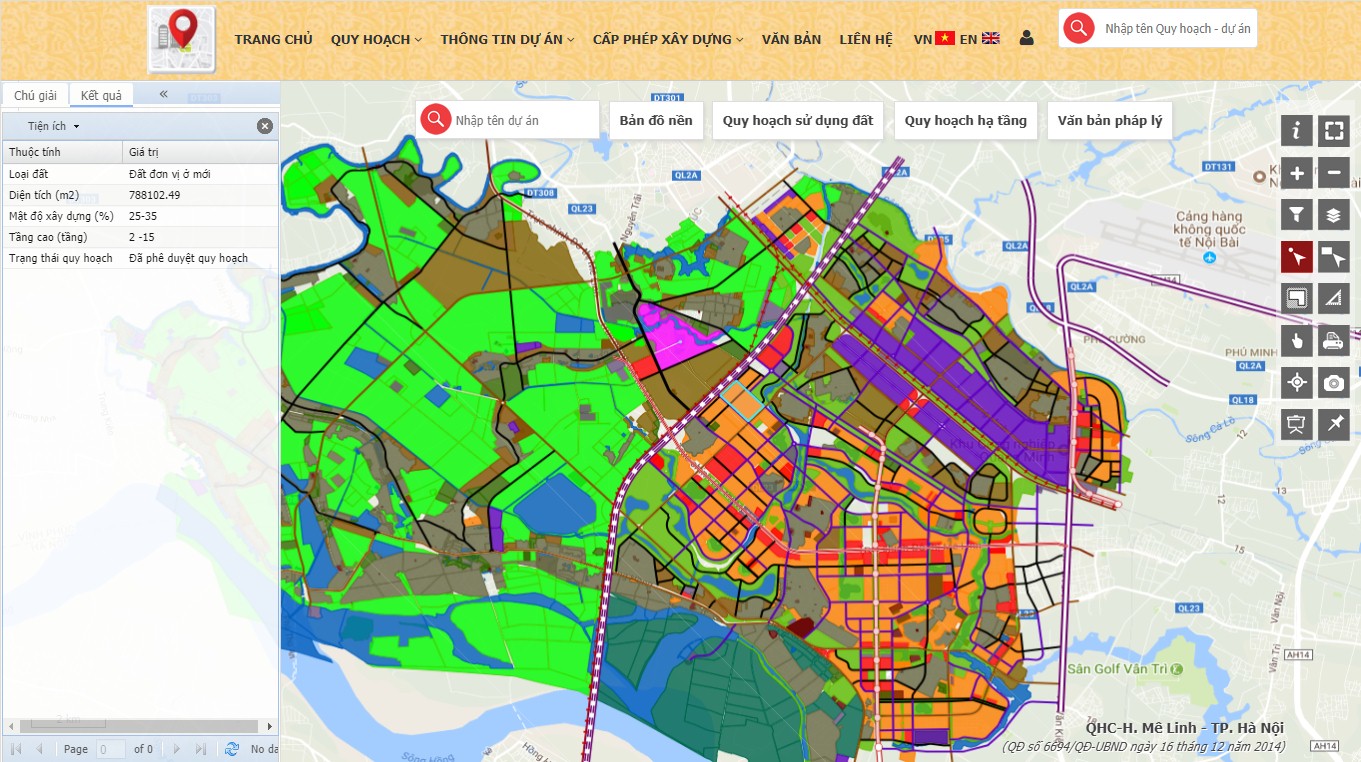Go to the previous results page
1361x762 pixels.
click(40, 749)
